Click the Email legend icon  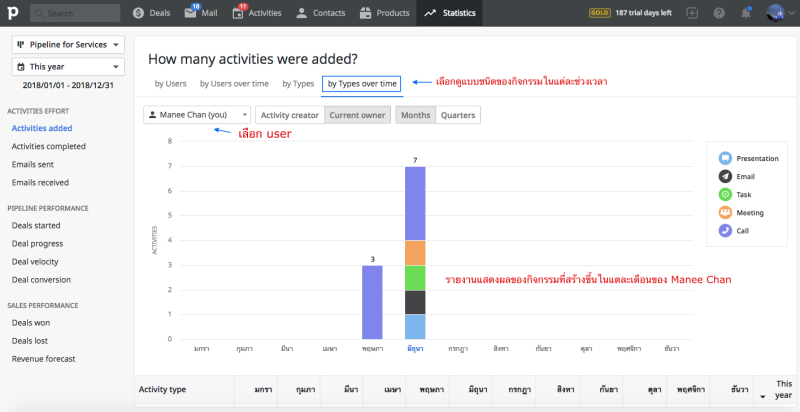(725, 176)
